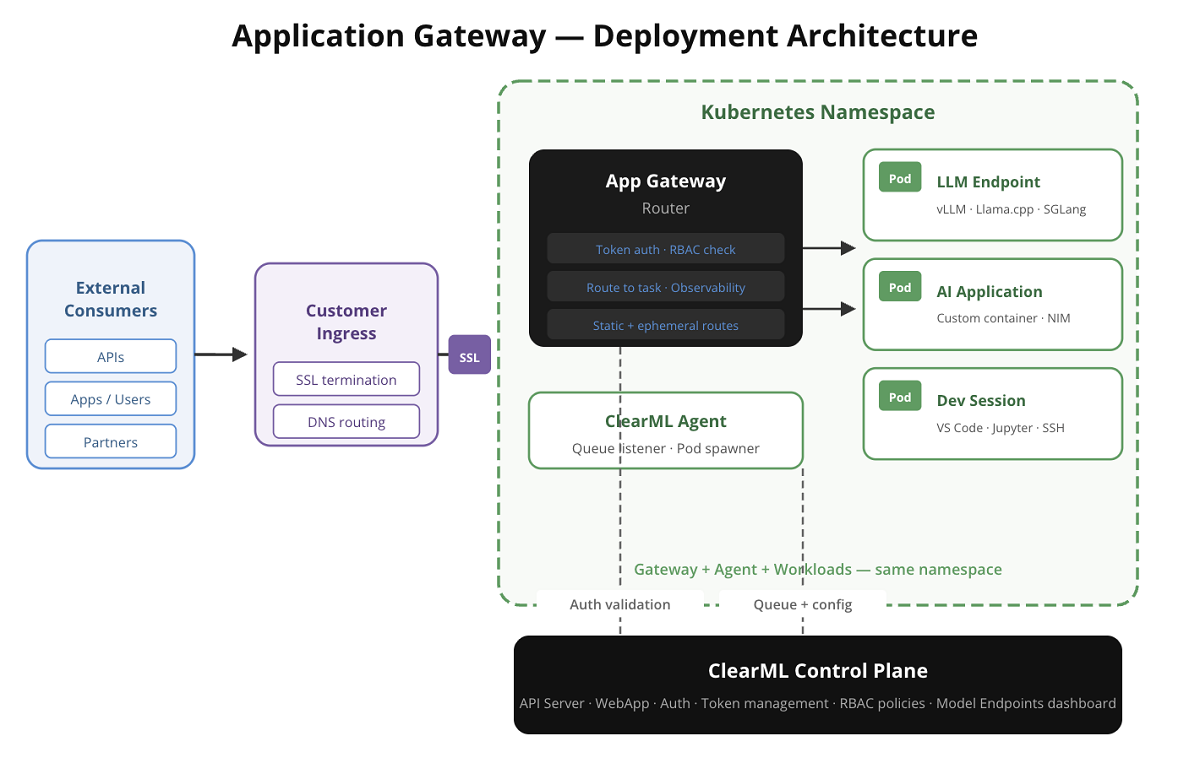Click the Queue + config label
Screen dimensions: 1200x763
[x=803, y=604]
